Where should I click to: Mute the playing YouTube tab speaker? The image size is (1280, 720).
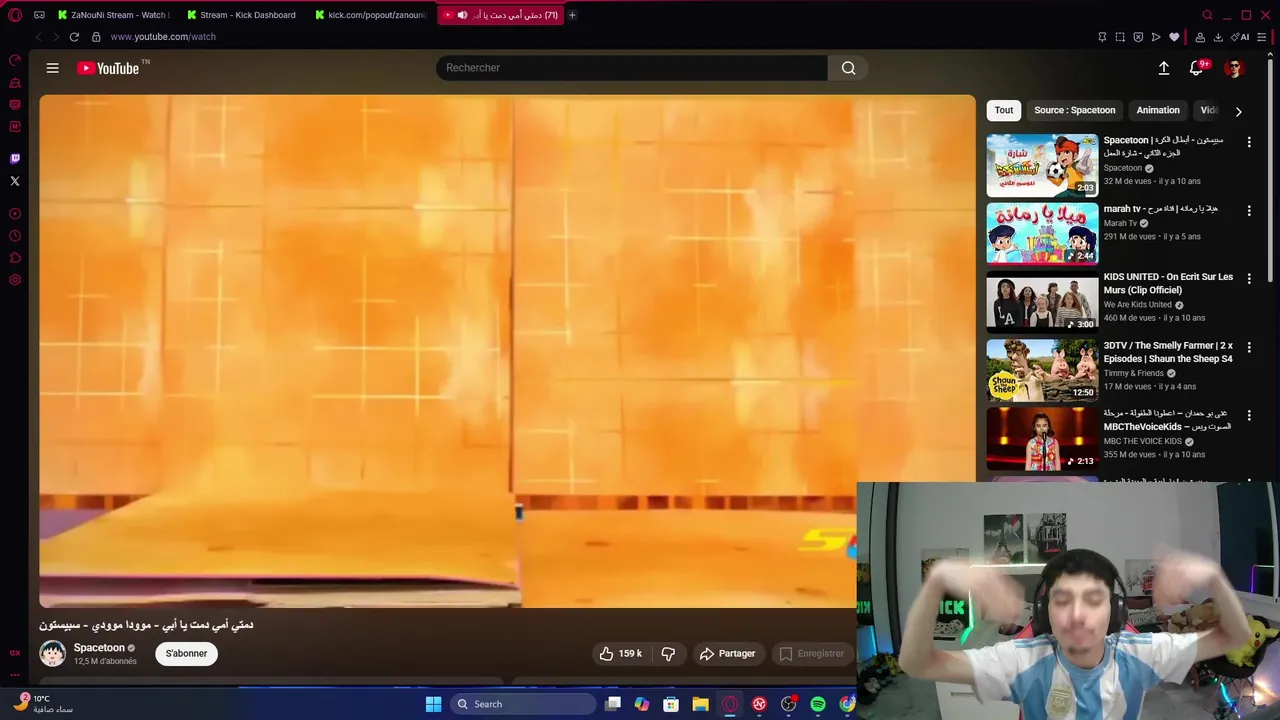click(x=462, y=15)
